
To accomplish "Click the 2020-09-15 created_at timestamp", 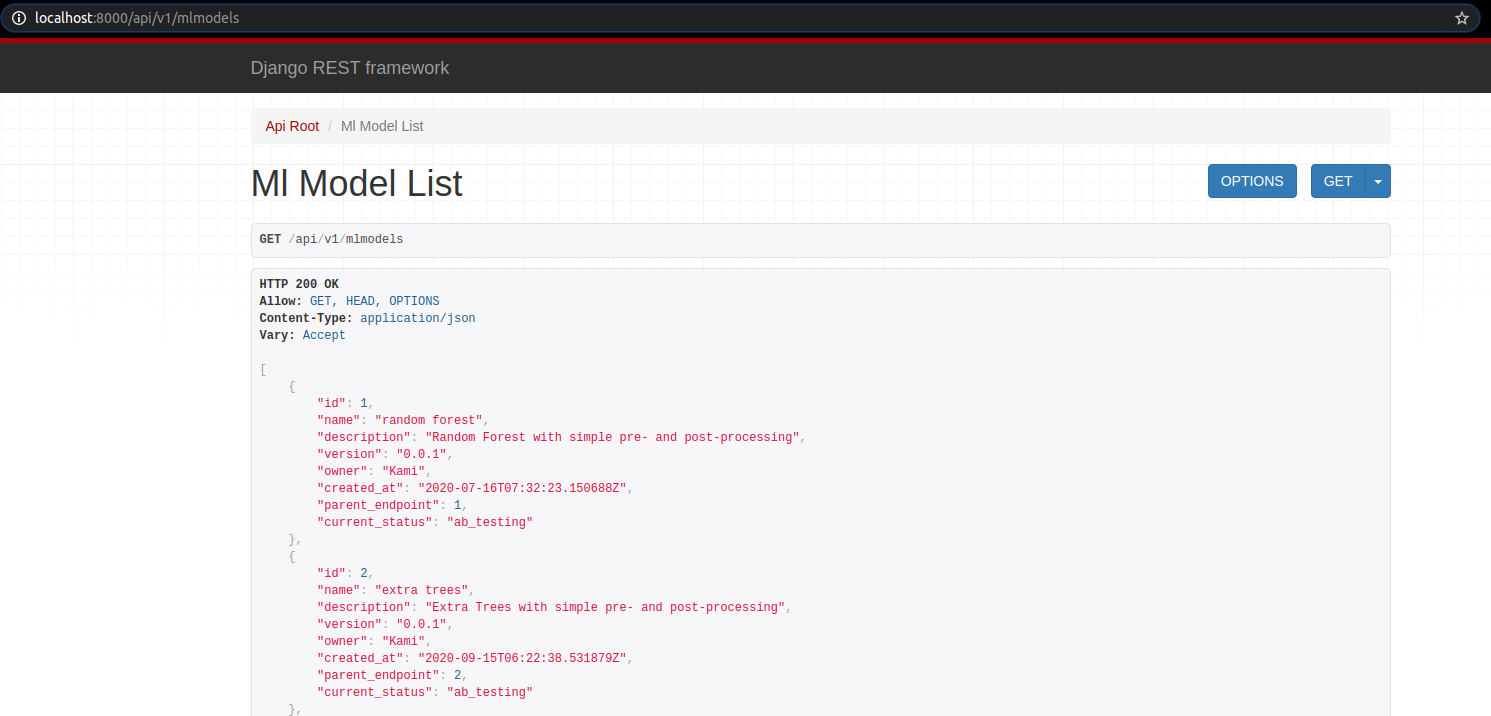I will click(x=518, y=658).
